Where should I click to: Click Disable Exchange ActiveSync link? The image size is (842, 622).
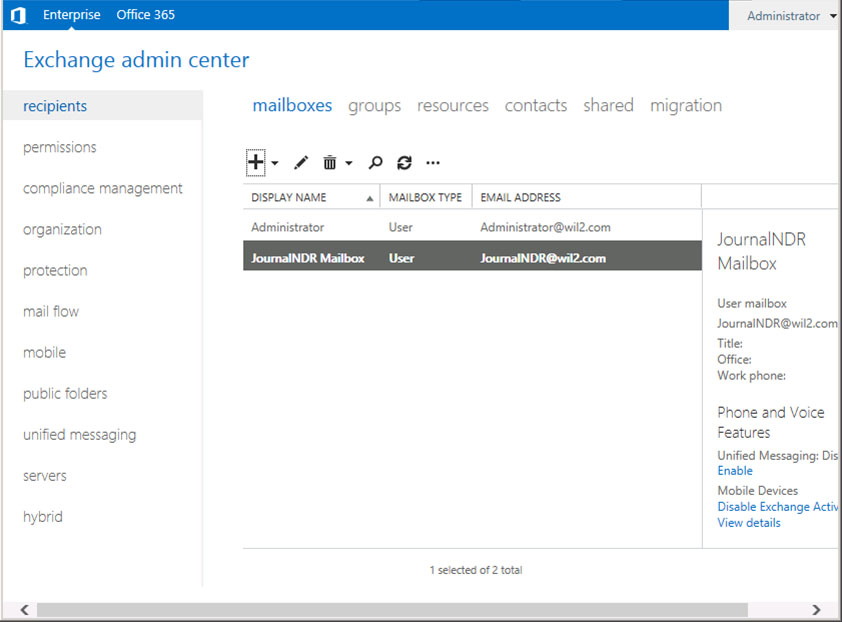coord(778,507)
